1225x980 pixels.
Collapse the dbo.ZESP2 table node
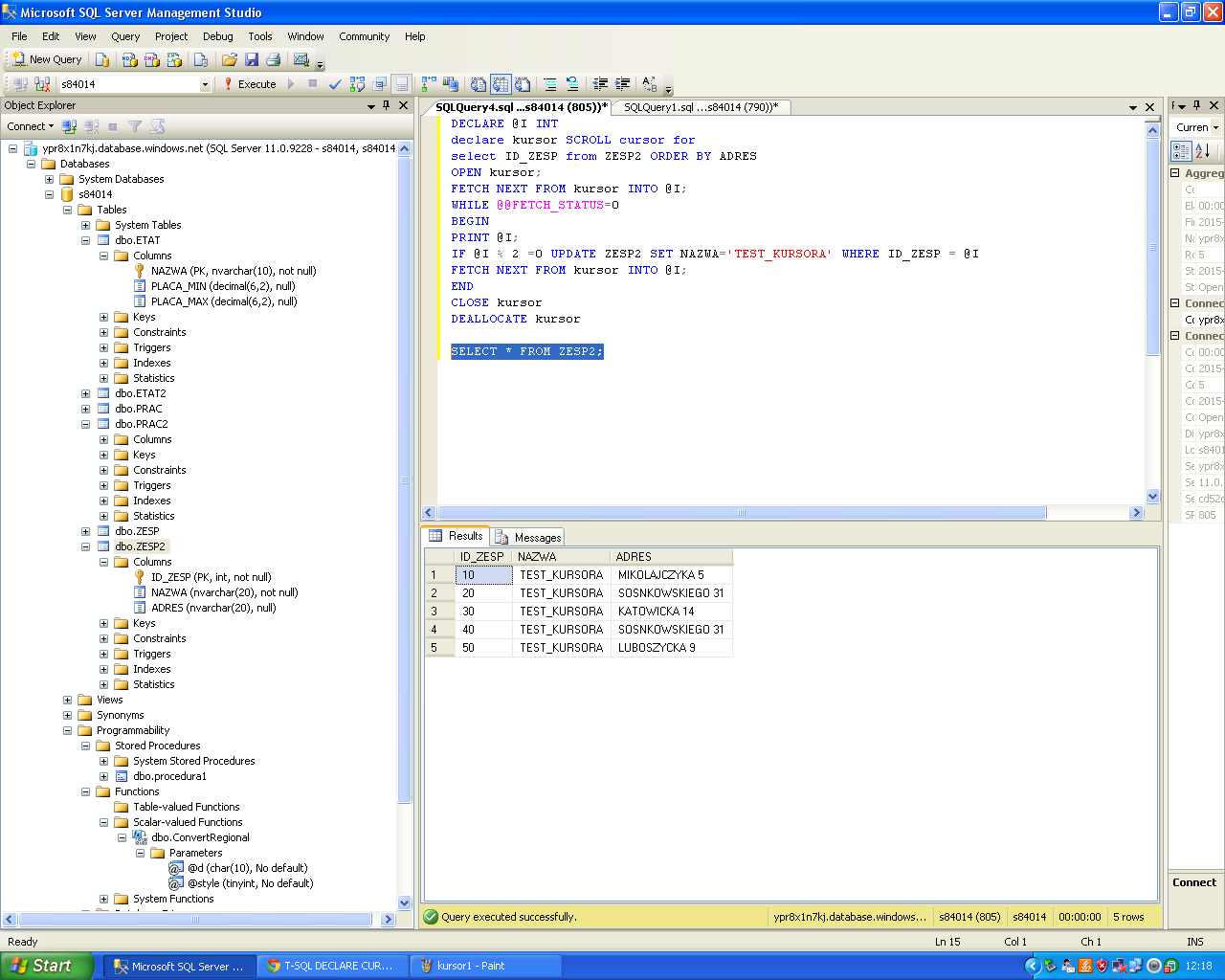click(85, 546)
